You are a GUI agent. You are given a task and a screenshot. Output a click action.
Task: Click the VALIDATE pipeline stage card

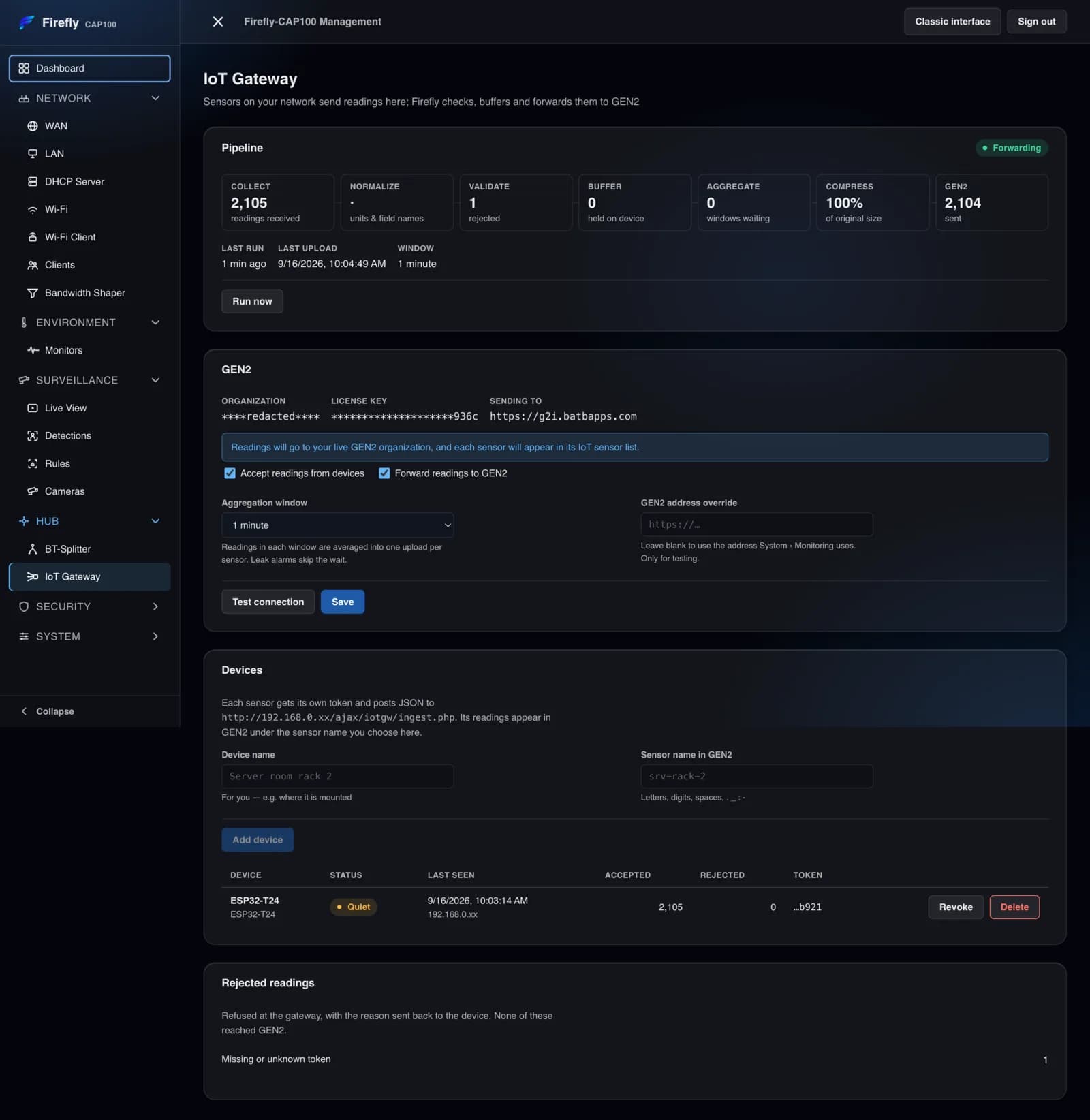pyautogui.click(x=516, y=202)
